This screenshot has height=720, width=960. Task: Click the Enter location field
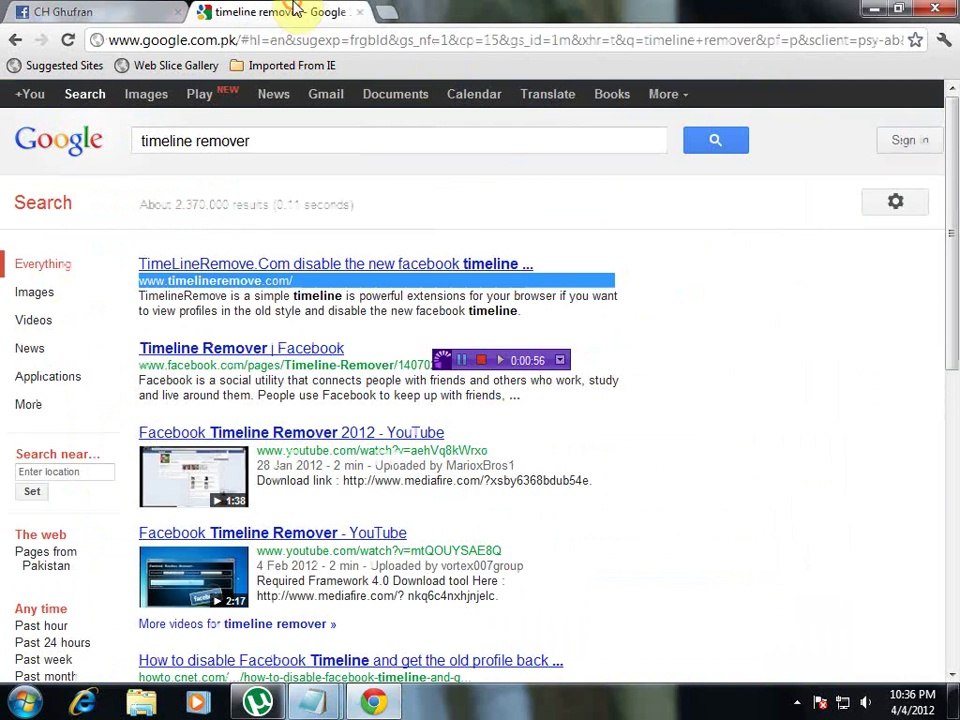click(65, 472)
